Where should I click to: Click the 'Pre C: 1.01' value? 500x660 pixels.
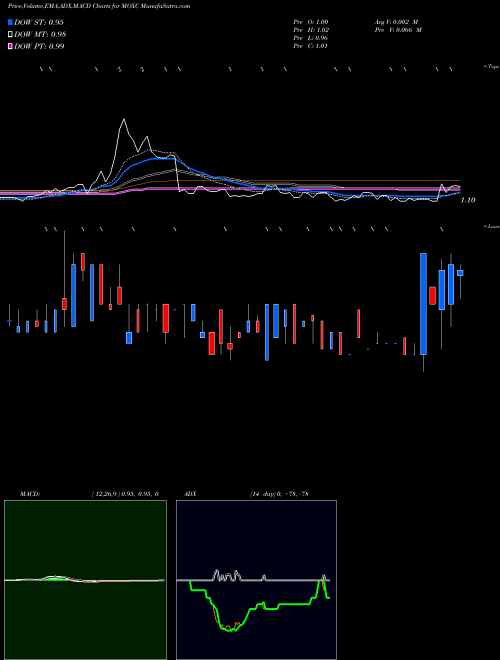click(311, 46)
